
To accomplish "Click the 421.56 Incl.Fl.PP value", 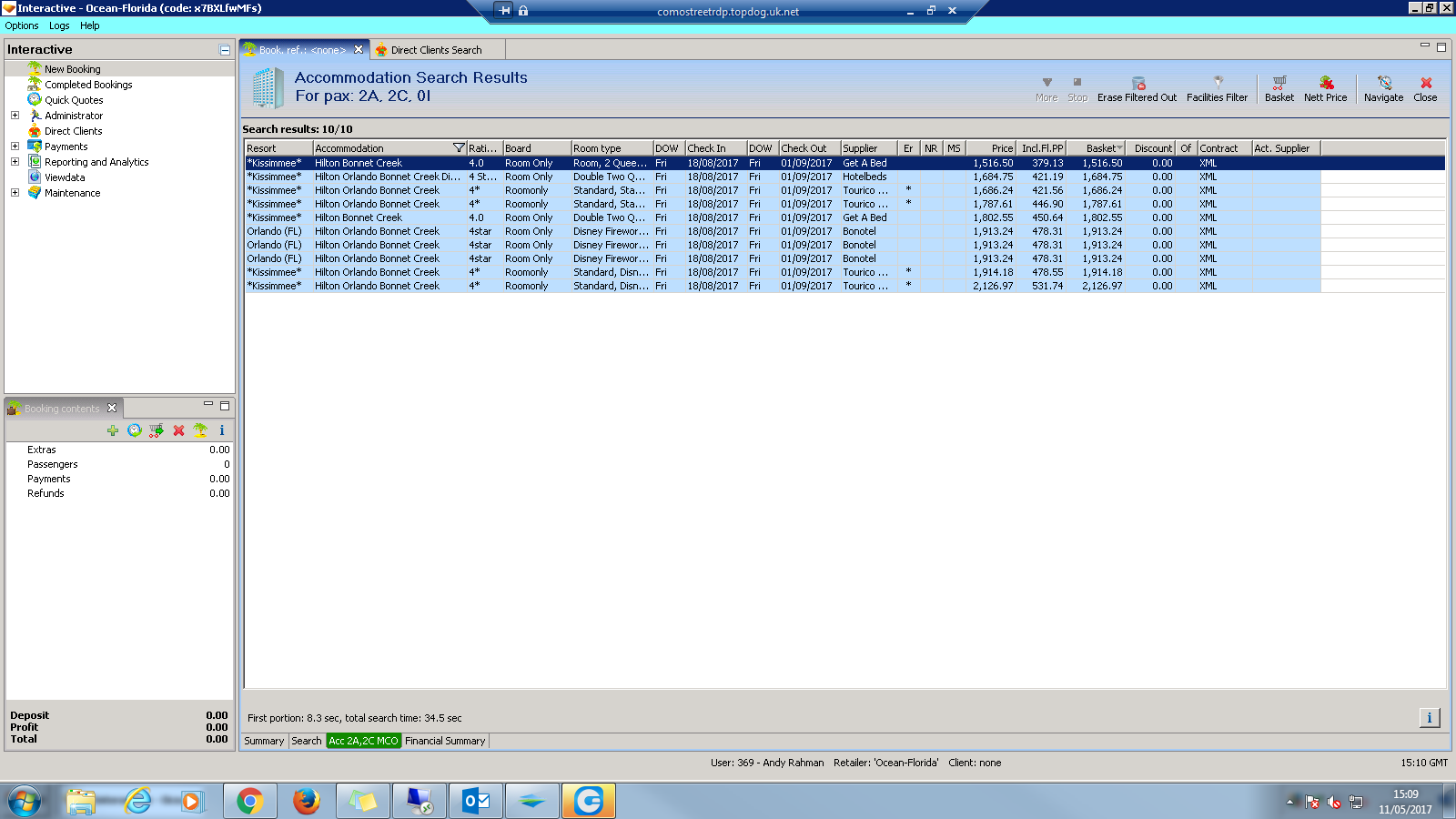I will 1047,190.
